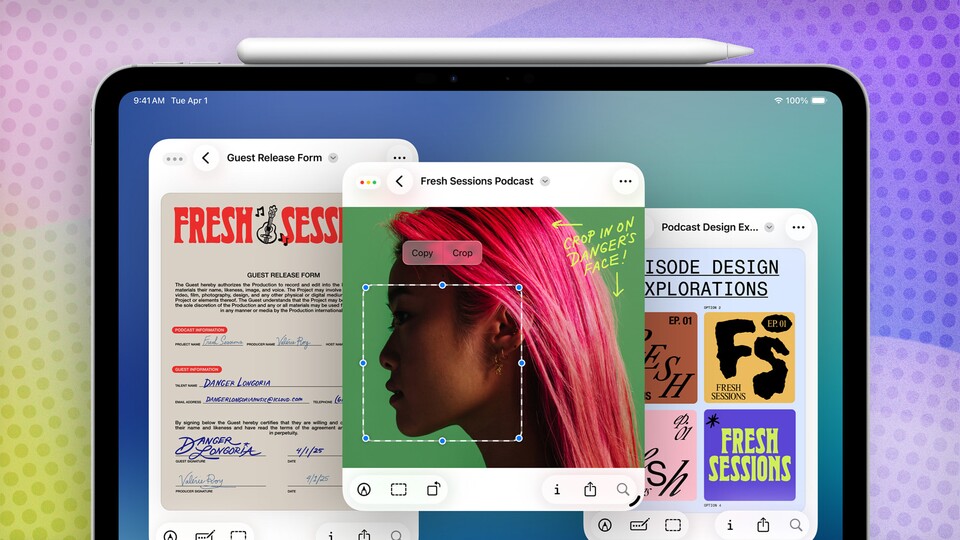Open the form-fill icon in Podcast Design toolbar

639,525
